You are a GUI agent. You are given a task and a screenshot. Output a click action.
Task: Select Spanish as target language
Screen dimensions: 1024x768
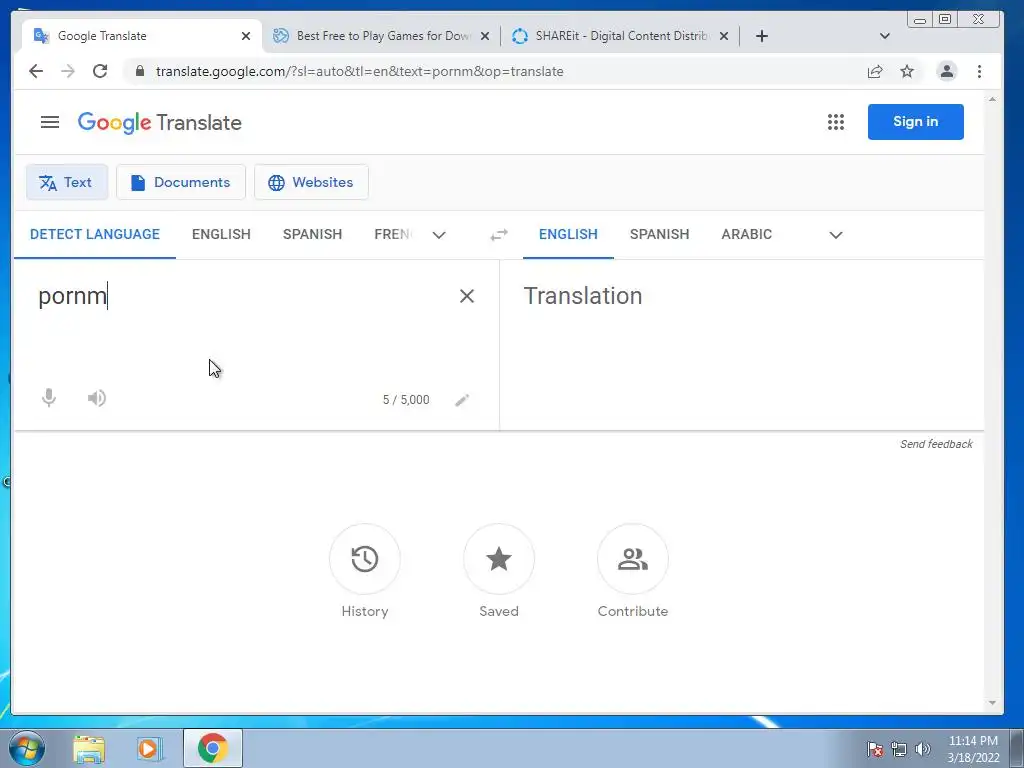point(660,234)
